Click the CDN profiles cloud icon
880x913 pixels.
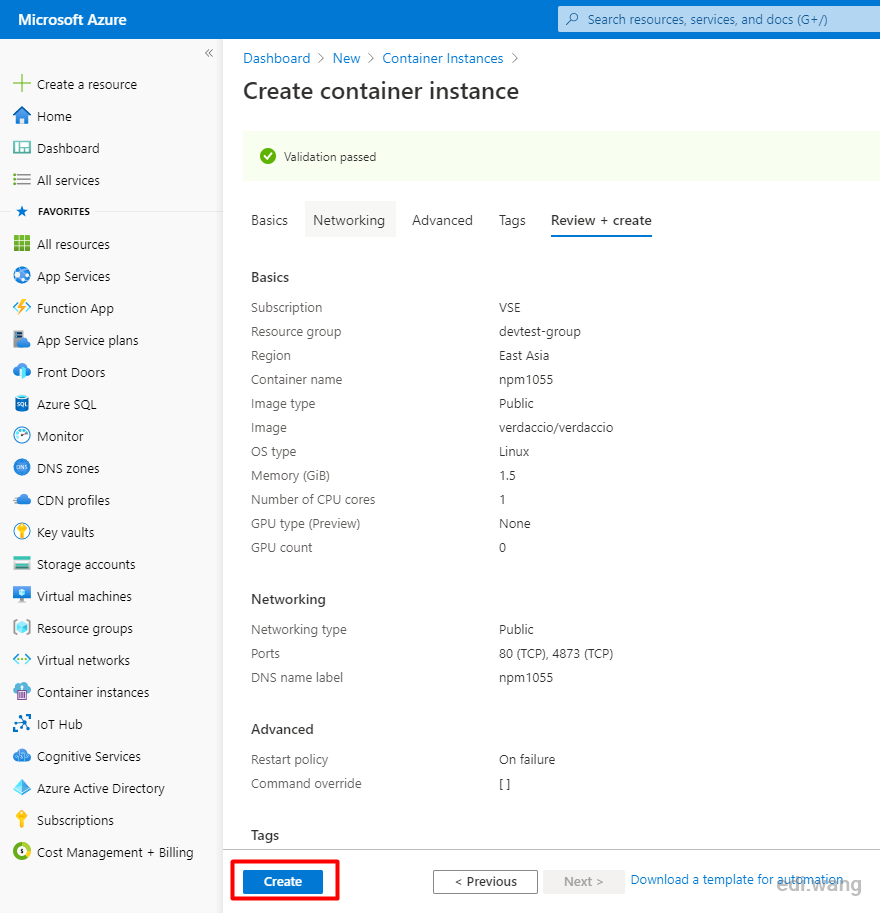pos(22,500)
